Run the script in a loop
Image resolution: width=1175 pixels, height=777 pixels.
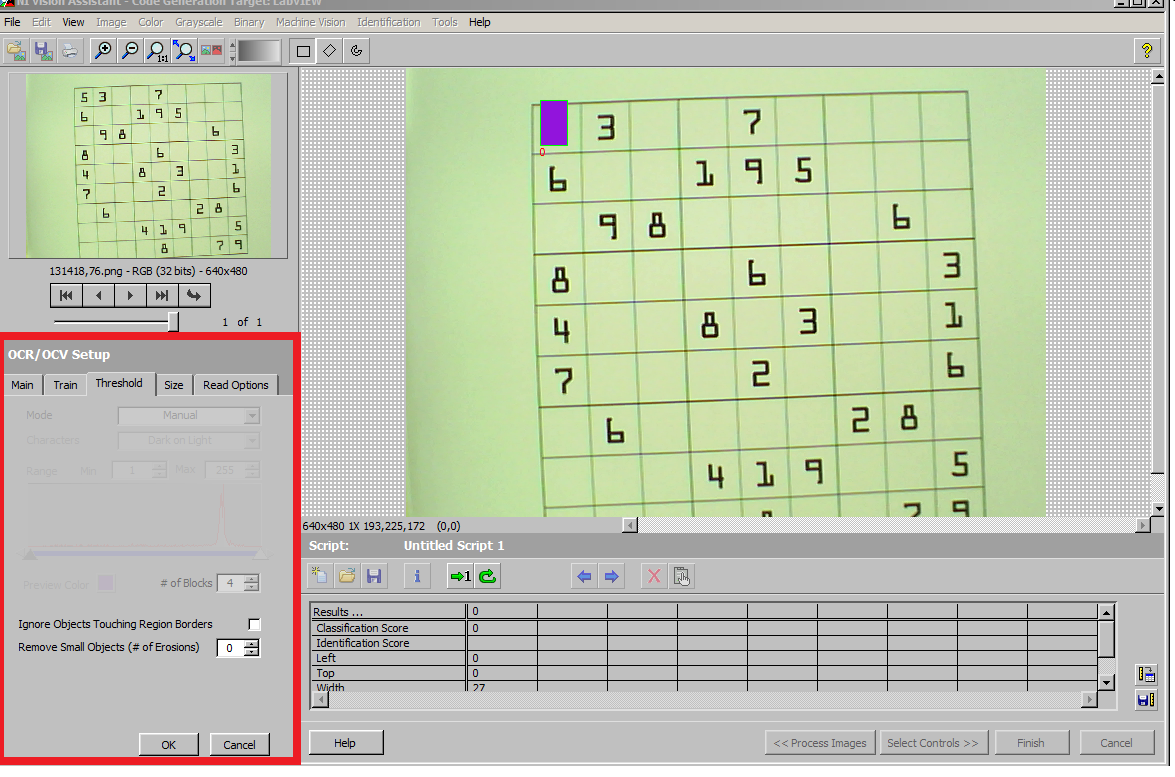tap(487, 576)
